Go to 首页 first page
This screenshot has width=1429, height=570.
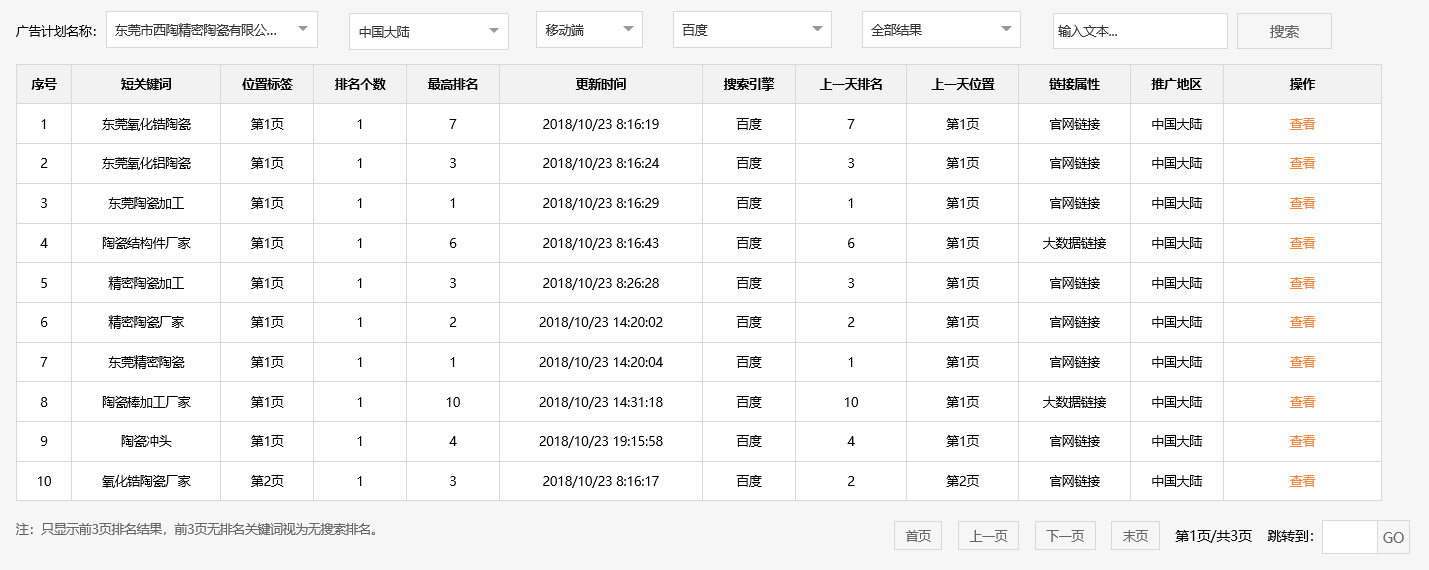(918, 536)
